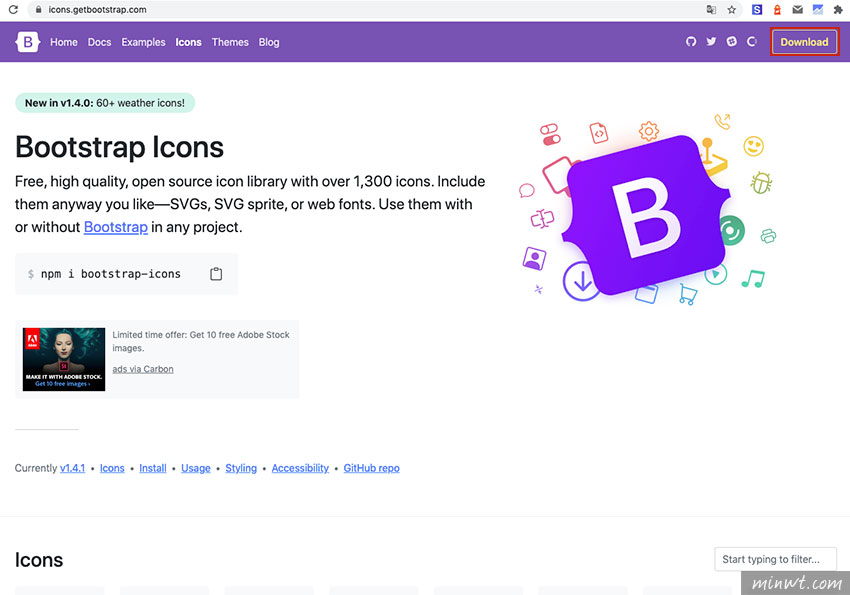This screenshot has height=595, width=850.
Task: Jump to the Icons section link
Action: pyautogui.click(x=112, y=468)
